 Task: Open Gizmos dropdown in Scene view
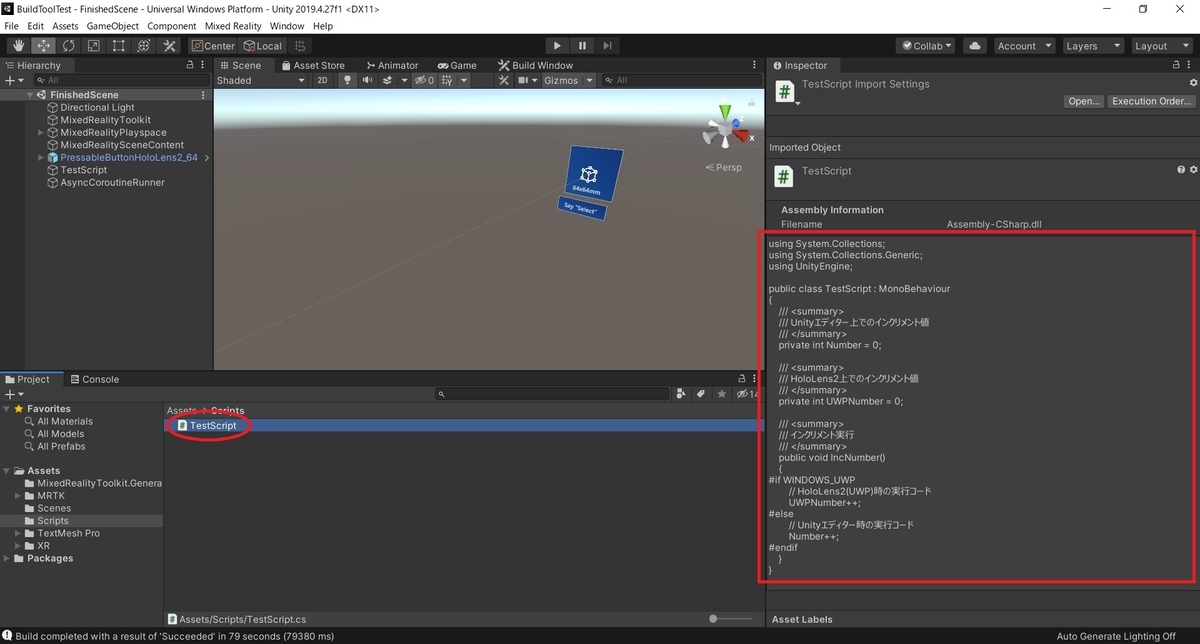point(568,80)
